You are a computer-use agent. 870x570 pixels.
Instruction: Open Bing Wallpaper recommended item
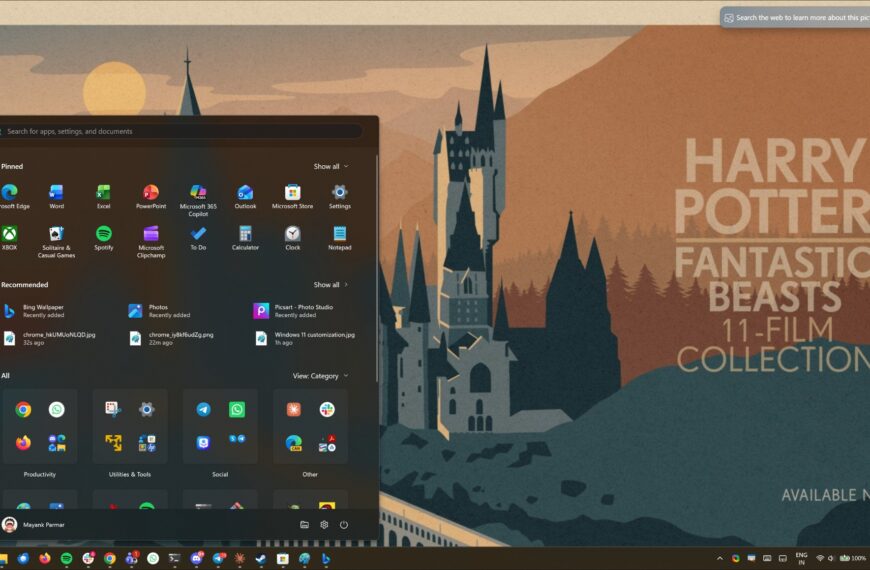coord(34,311)
